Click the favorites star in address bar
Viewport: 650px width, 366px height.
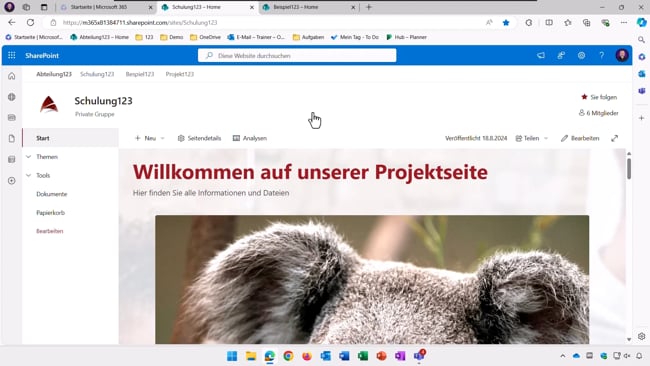[x=506, y=22]
